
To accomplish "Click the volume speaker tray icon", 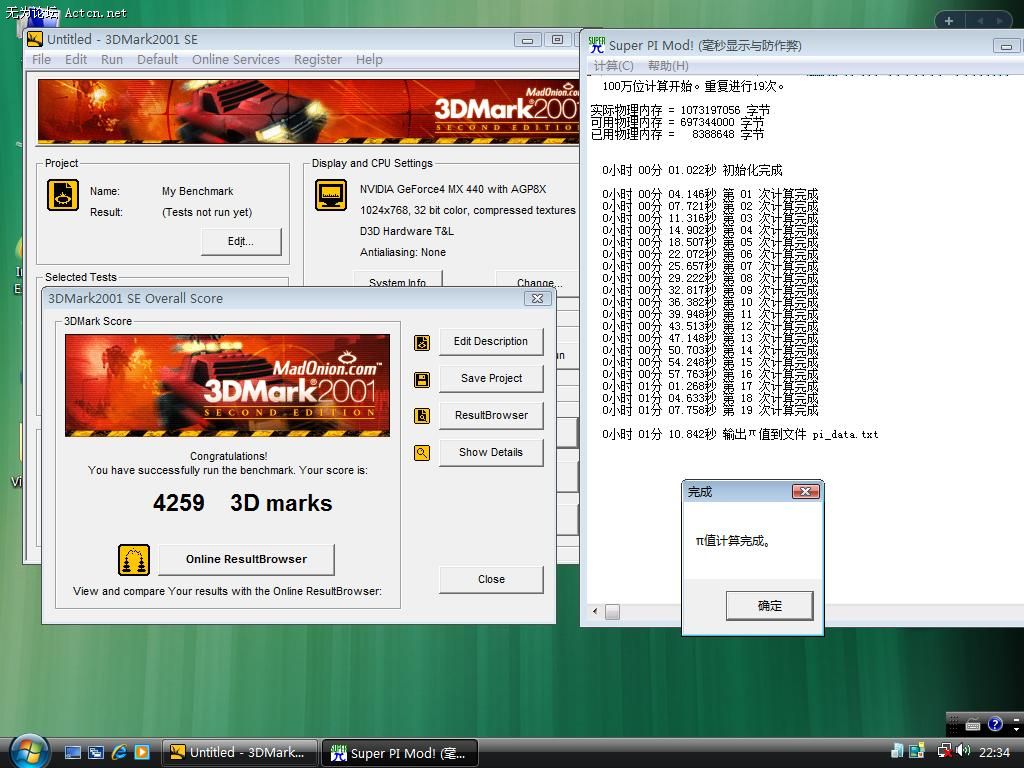I will (963, 751).
